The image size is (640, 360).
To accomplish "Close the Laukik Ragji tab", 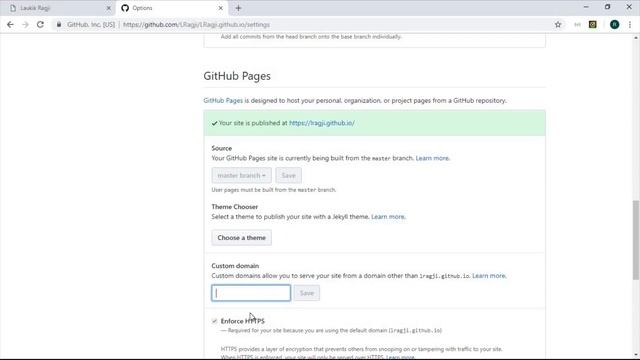I will pos(109,8).
